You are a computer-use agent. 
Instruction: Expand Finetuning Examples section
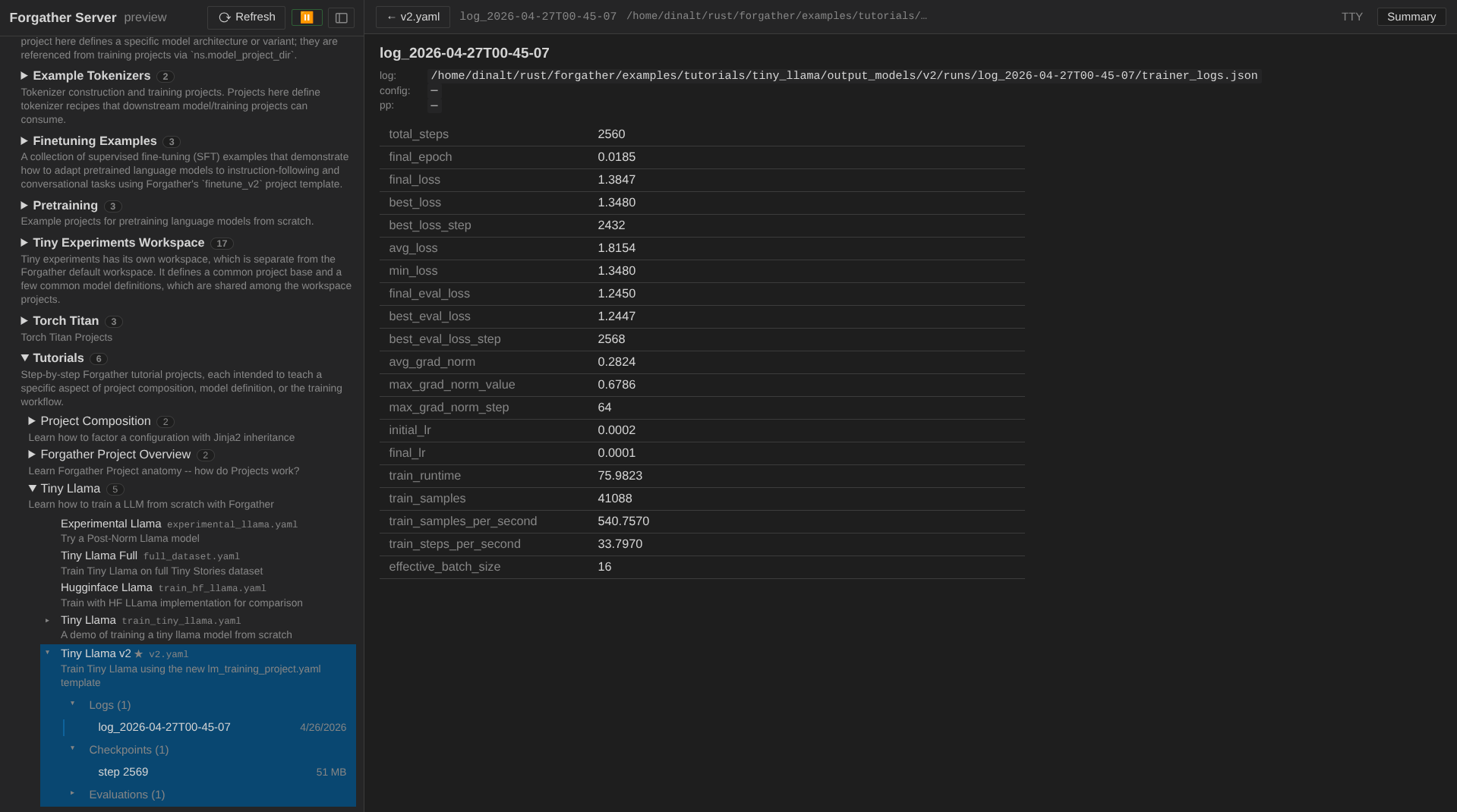pos(24,141)
